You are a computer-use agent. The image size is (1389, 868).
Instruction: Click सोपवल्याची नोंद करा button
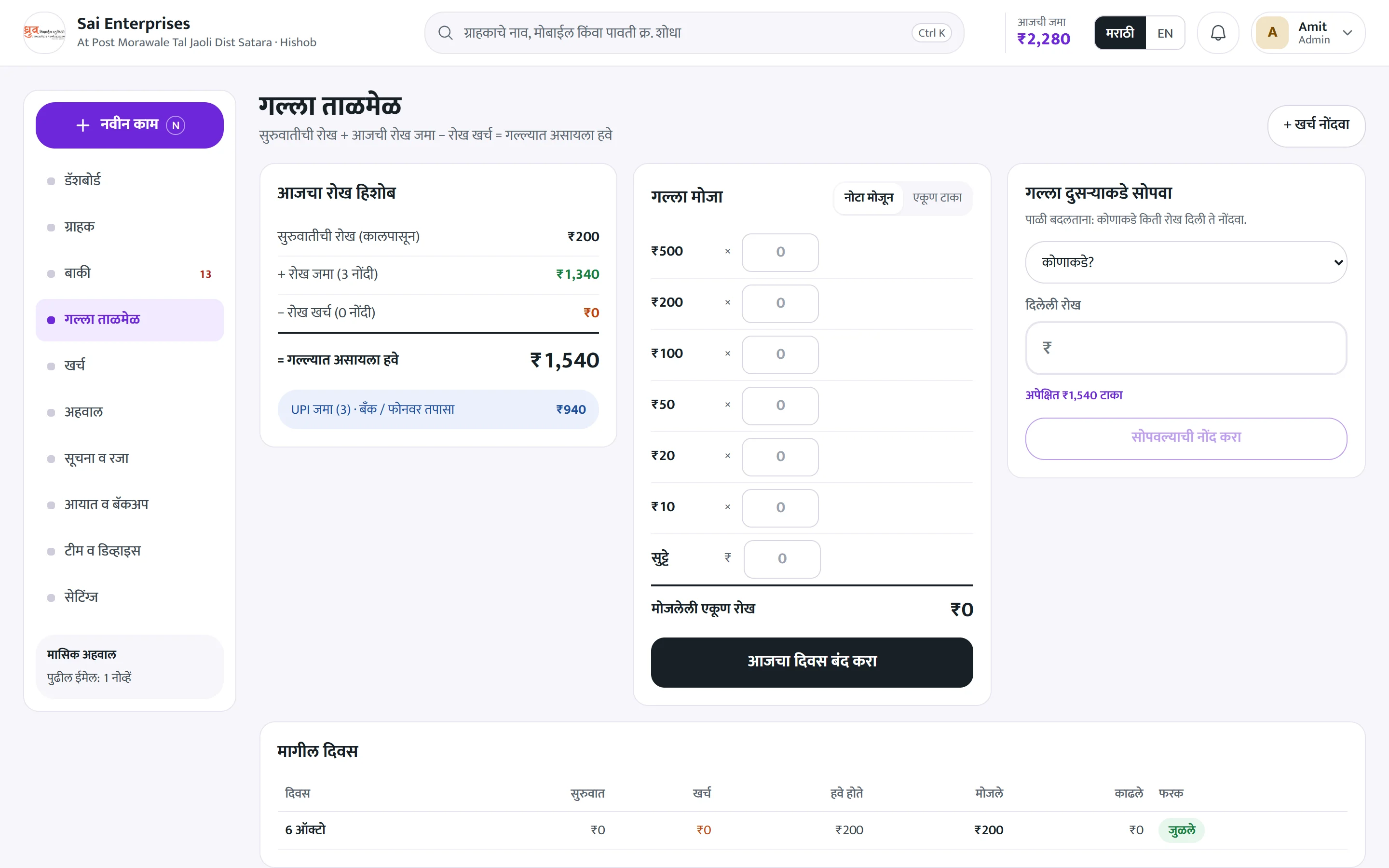click(x=1186, y=438)
